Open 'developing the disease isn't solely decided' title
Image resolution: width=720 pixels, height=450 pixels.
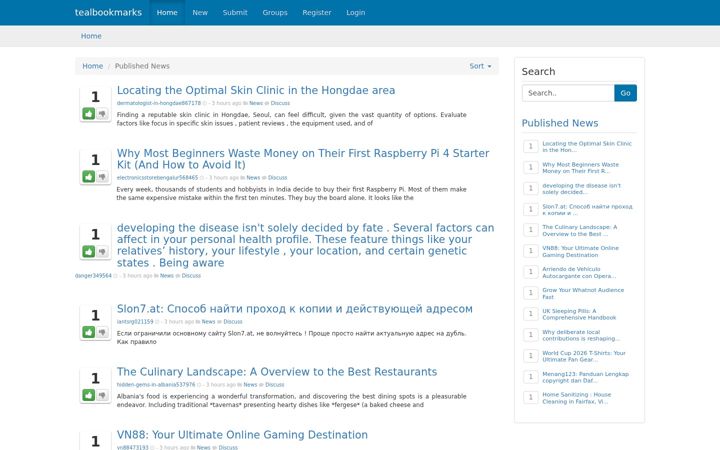305,245
